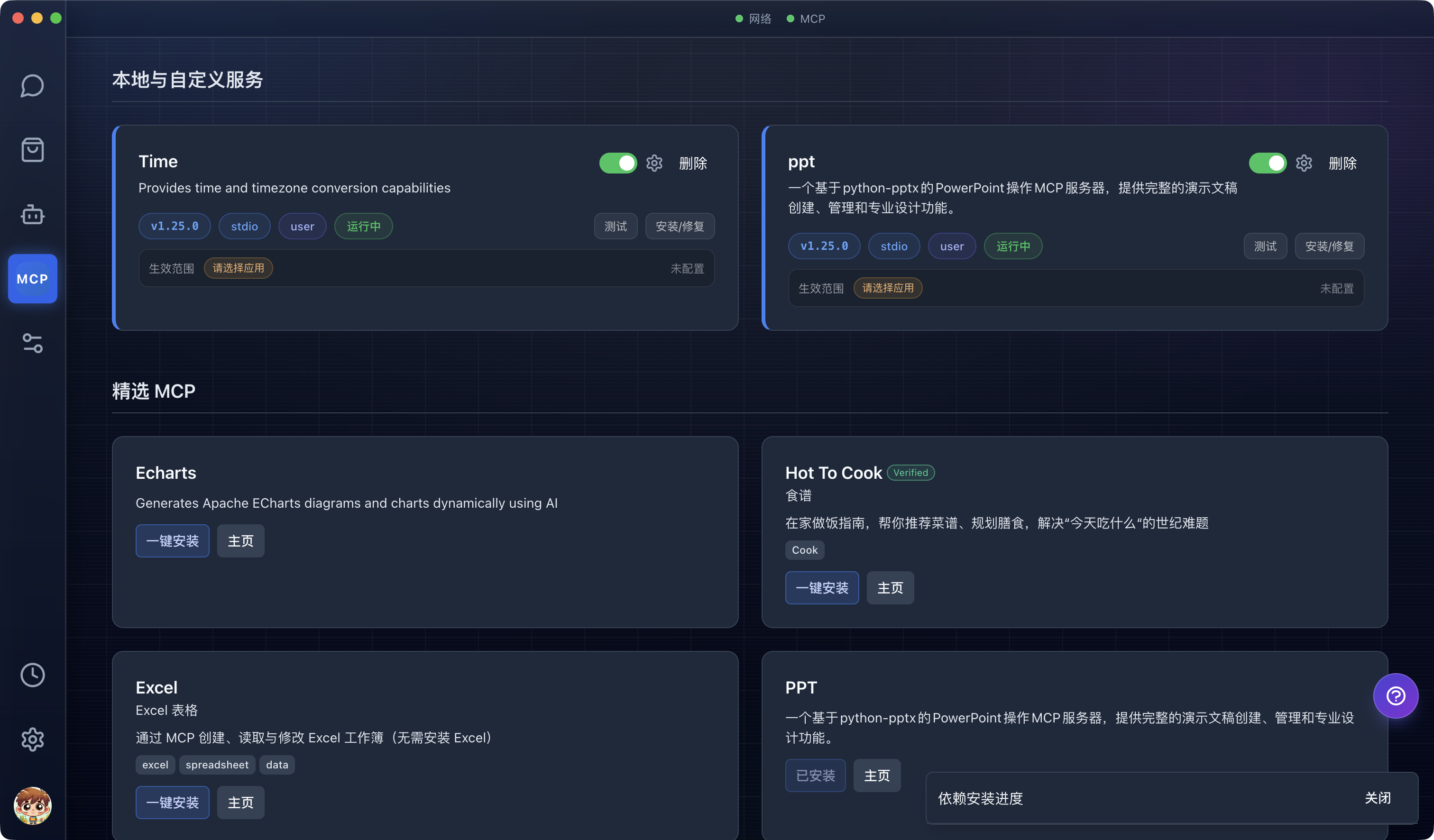Image resolution: width=1434 pixels, height=840 pixels.
Task: Click 一键安装 for Hot To Cook
Action: [x=822, y=587]
